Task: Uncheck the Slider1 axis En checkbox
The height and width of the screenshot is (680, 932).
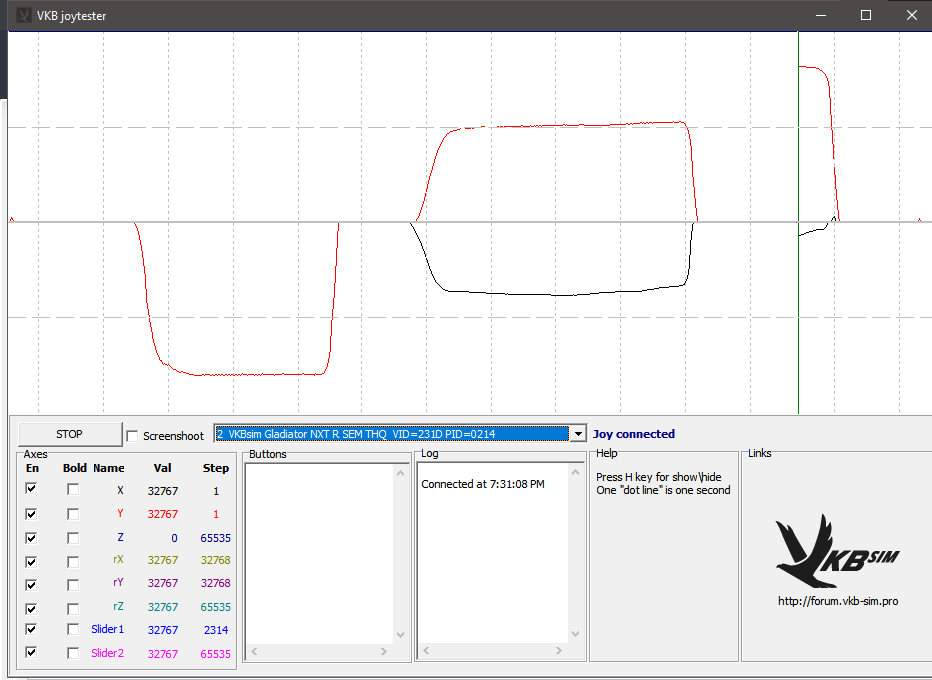Action: tap(31, 629)
